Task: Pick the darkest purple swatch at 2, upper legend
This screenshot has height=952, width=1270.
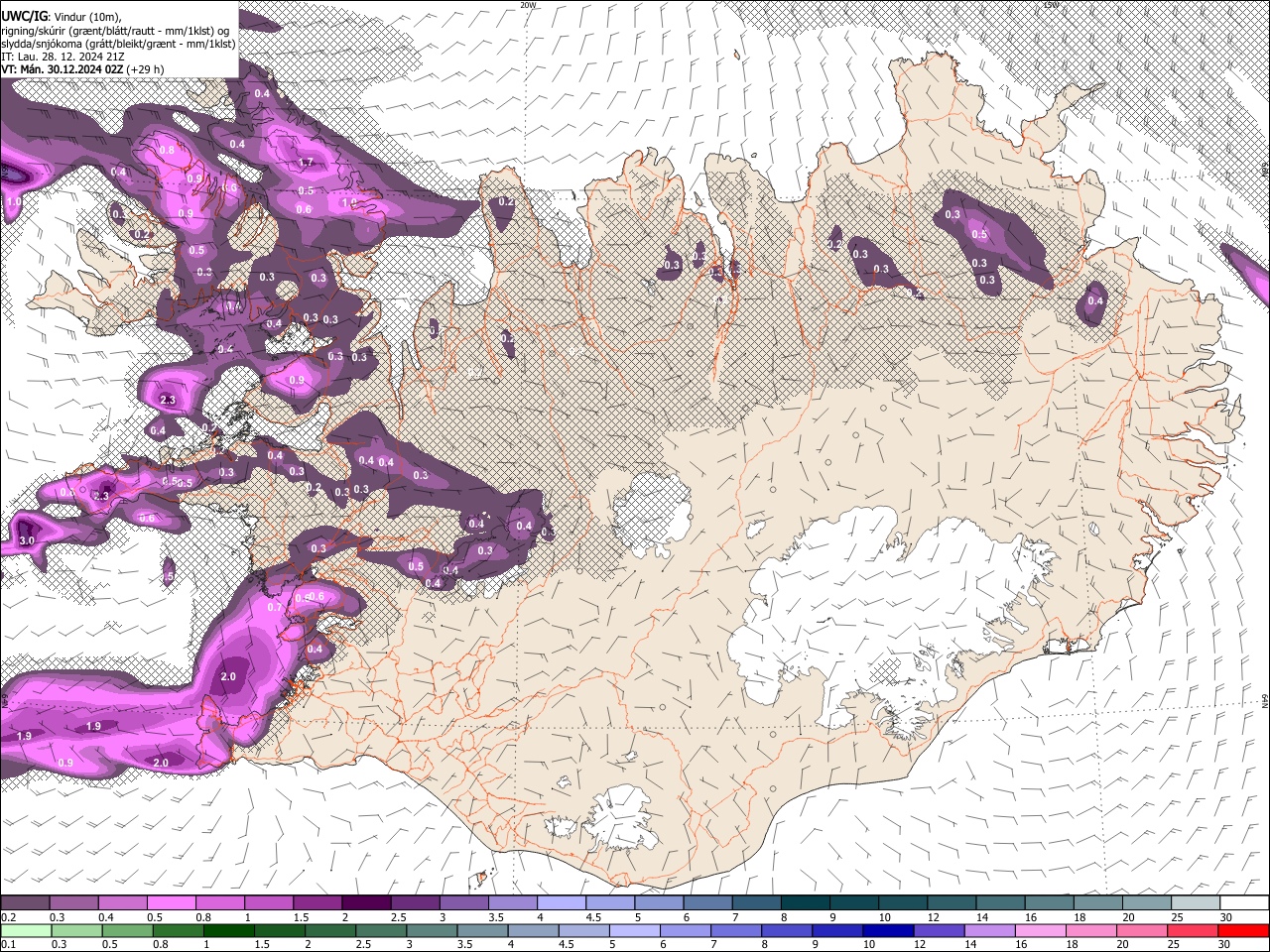Action: [x=365, y=903]
